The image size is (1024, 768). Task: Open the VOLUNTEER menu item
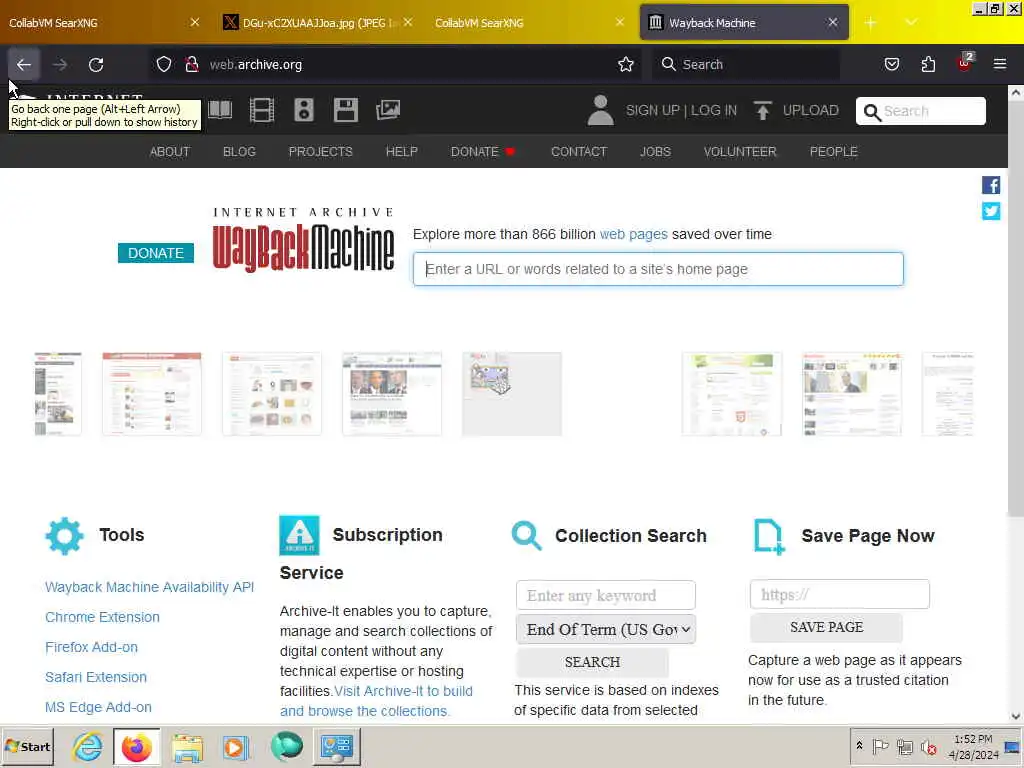tap(740, 152)
